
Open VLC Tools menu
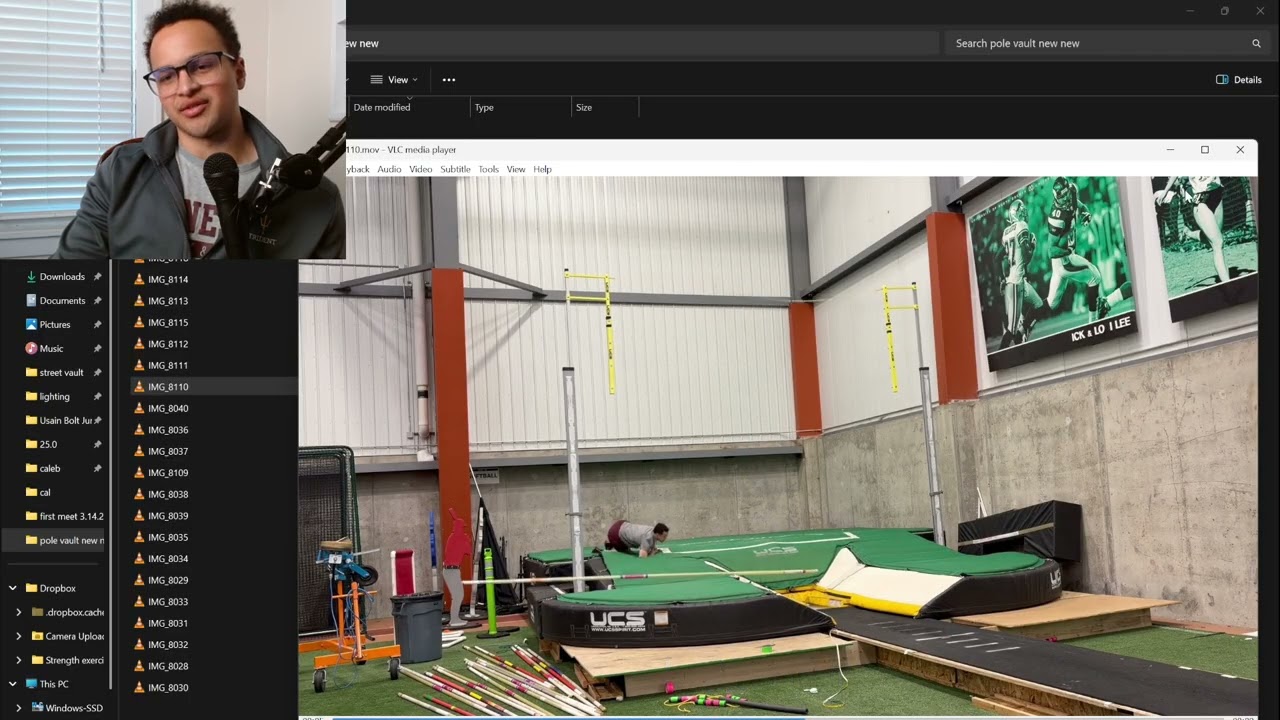[x=488, y=169]
